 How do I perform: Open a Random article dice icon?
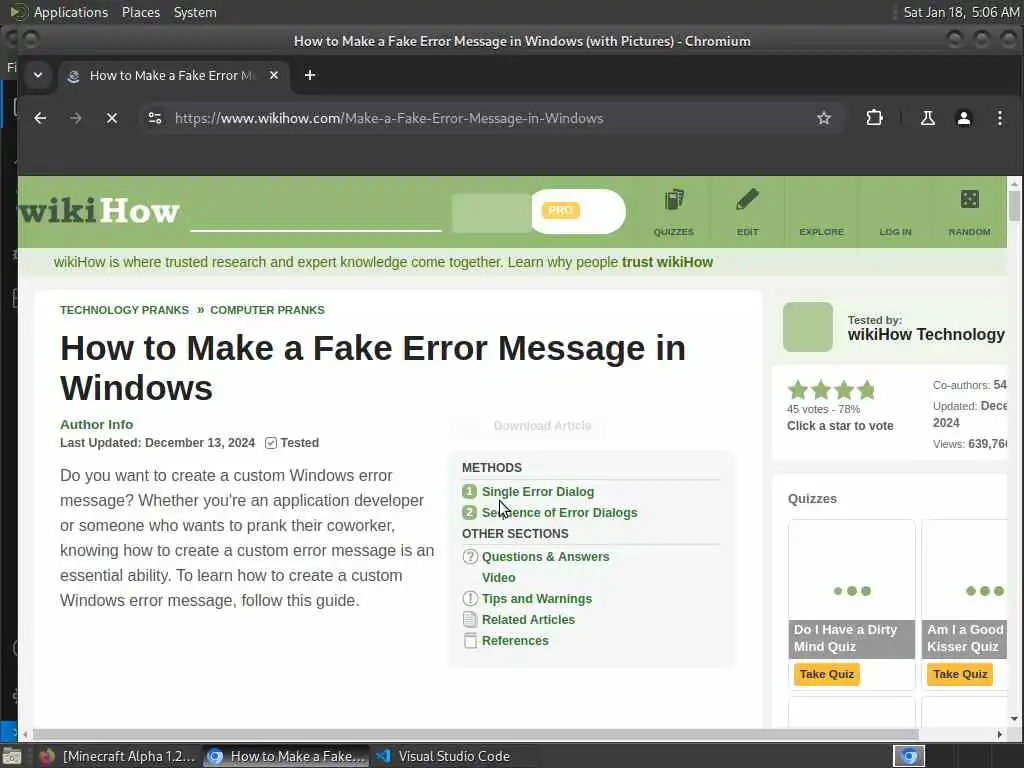969,212
